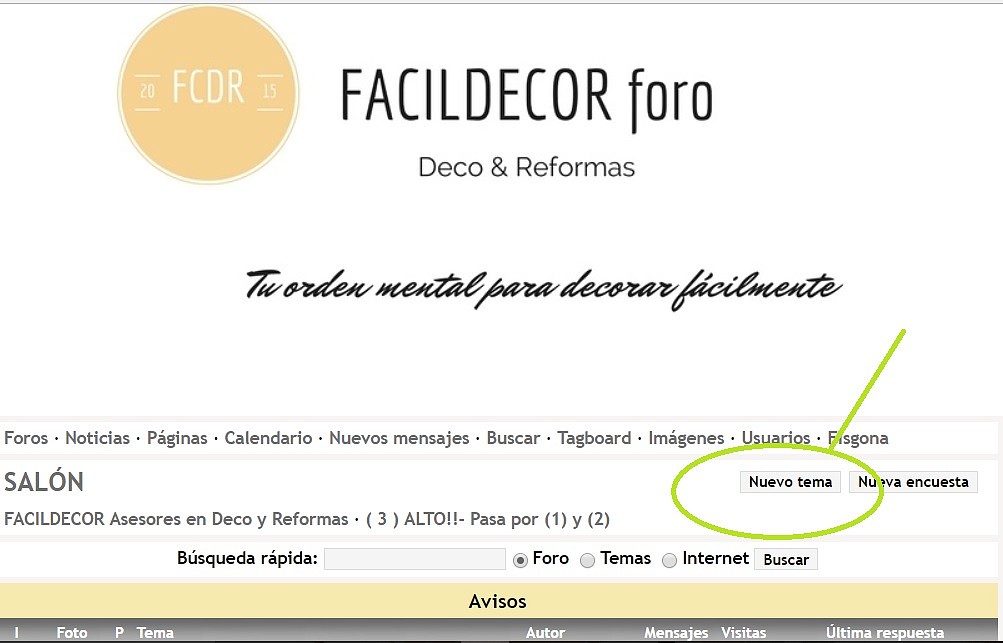View Nuevos mensajes
The image size is (1003, 643).
tap(399, 438)
